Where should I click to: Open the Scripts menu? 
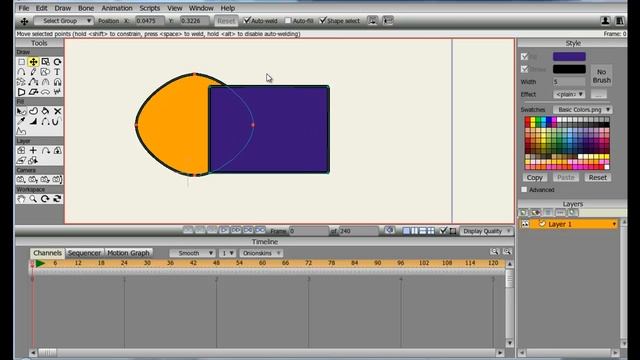(149, 8)
